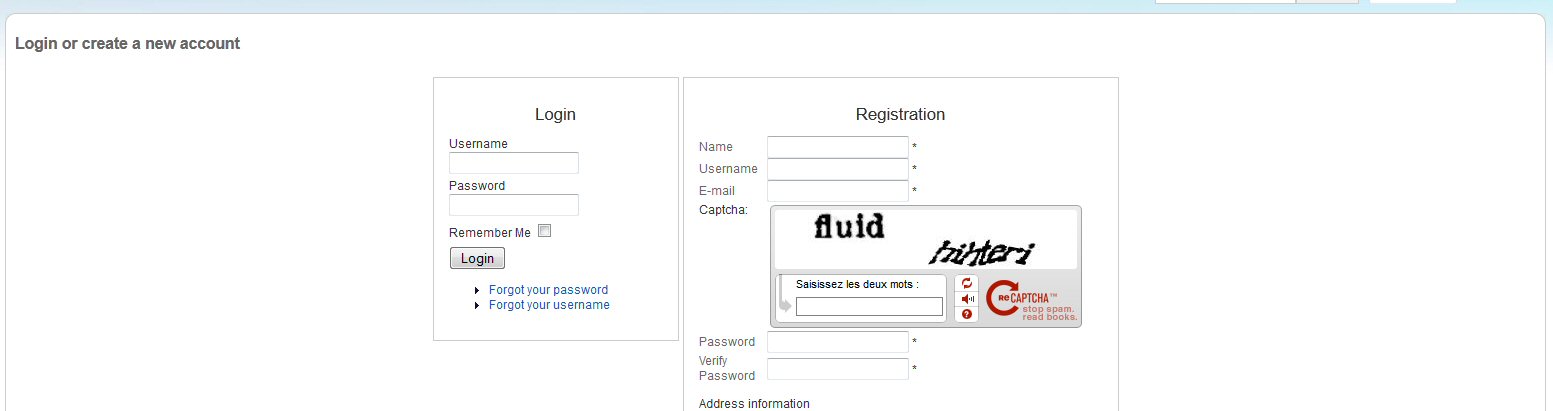Viewport: 1553px width, 411px height.
Task: Switch to the audio captcha challenge
Action: pos(967,299)
